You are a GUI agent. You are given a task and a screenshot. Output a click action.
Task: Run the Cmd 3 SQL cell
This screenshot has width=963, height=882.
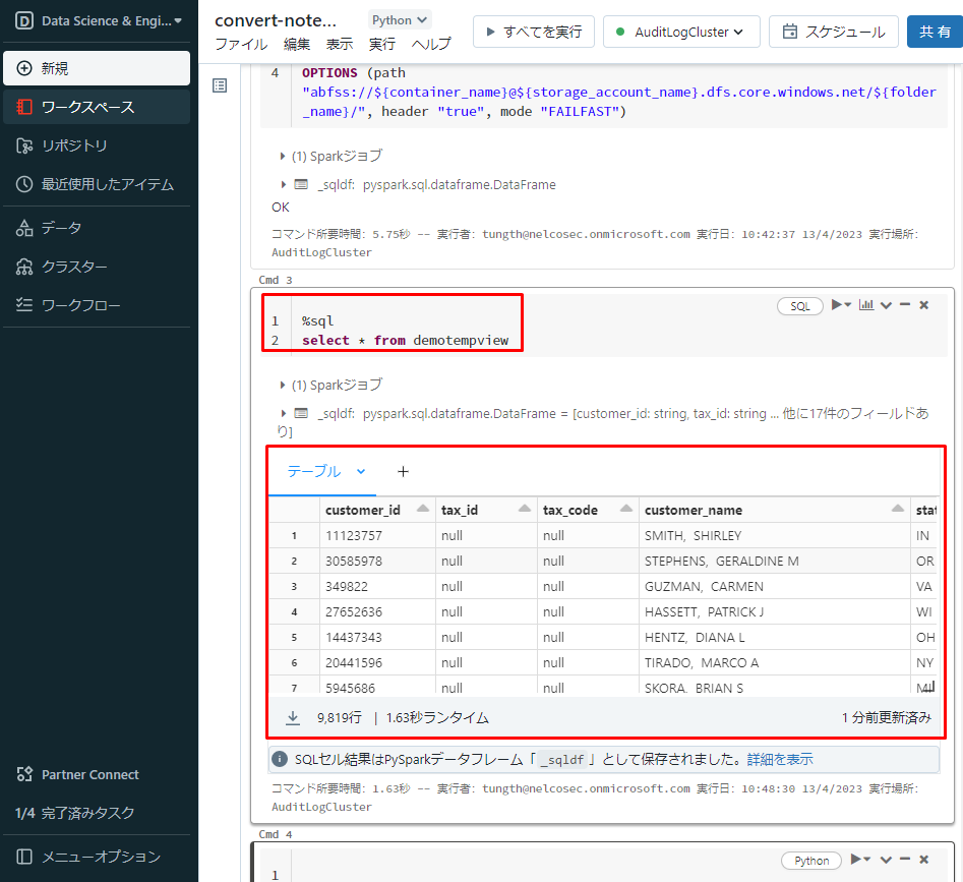(x=840, y=305)
